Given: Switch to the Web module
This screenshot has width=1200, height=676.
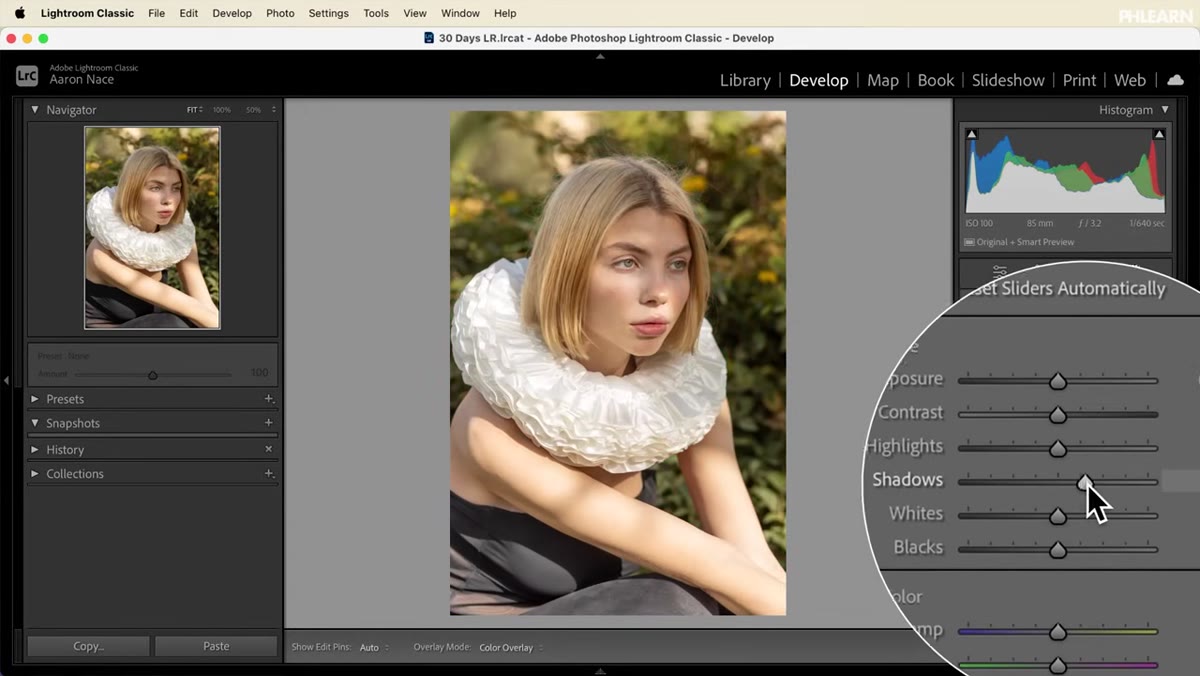Looking at the screenshot, I should point(1130,80).
